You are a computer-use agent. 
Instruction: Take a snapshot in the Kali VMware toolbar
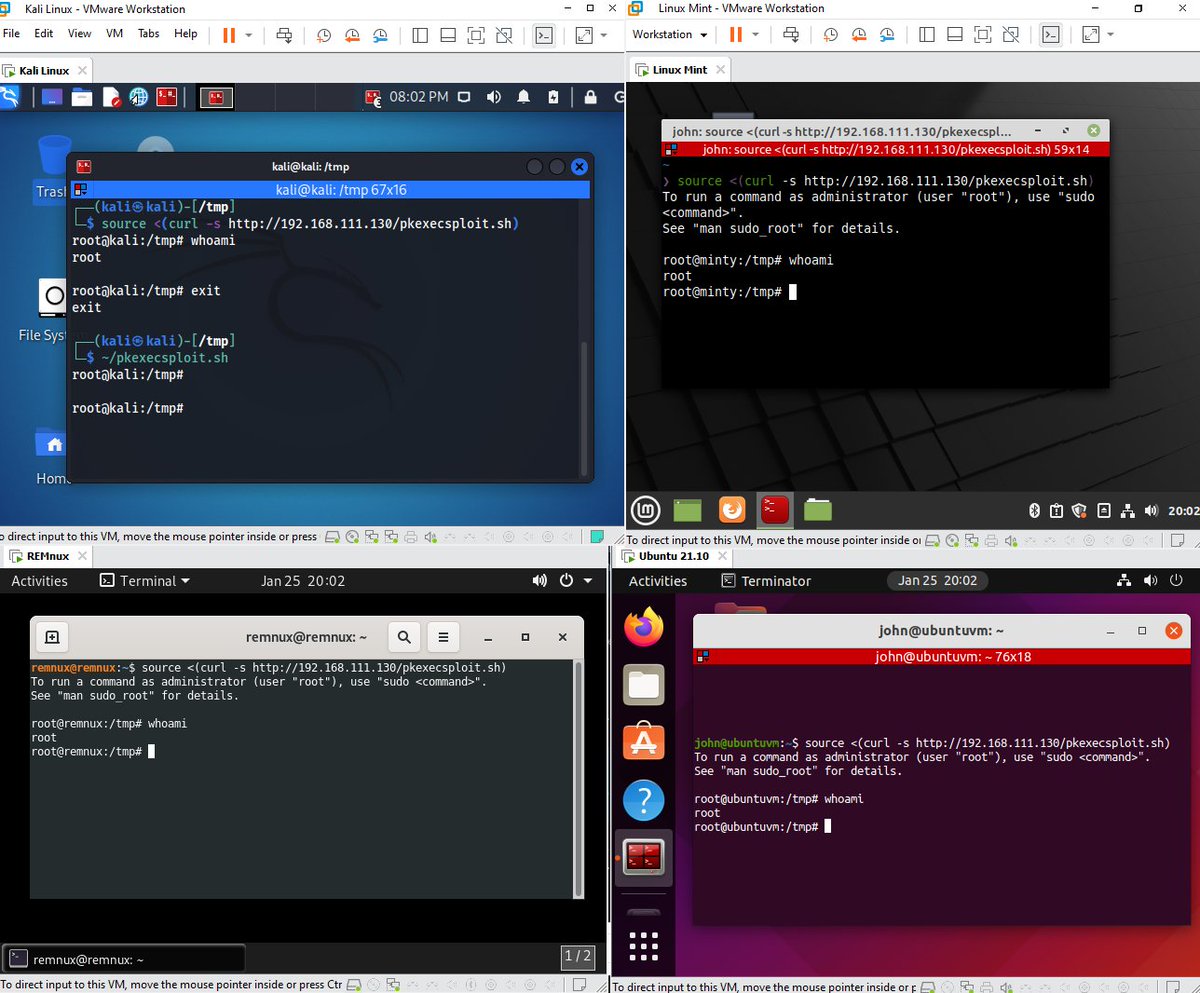point(324,35)
